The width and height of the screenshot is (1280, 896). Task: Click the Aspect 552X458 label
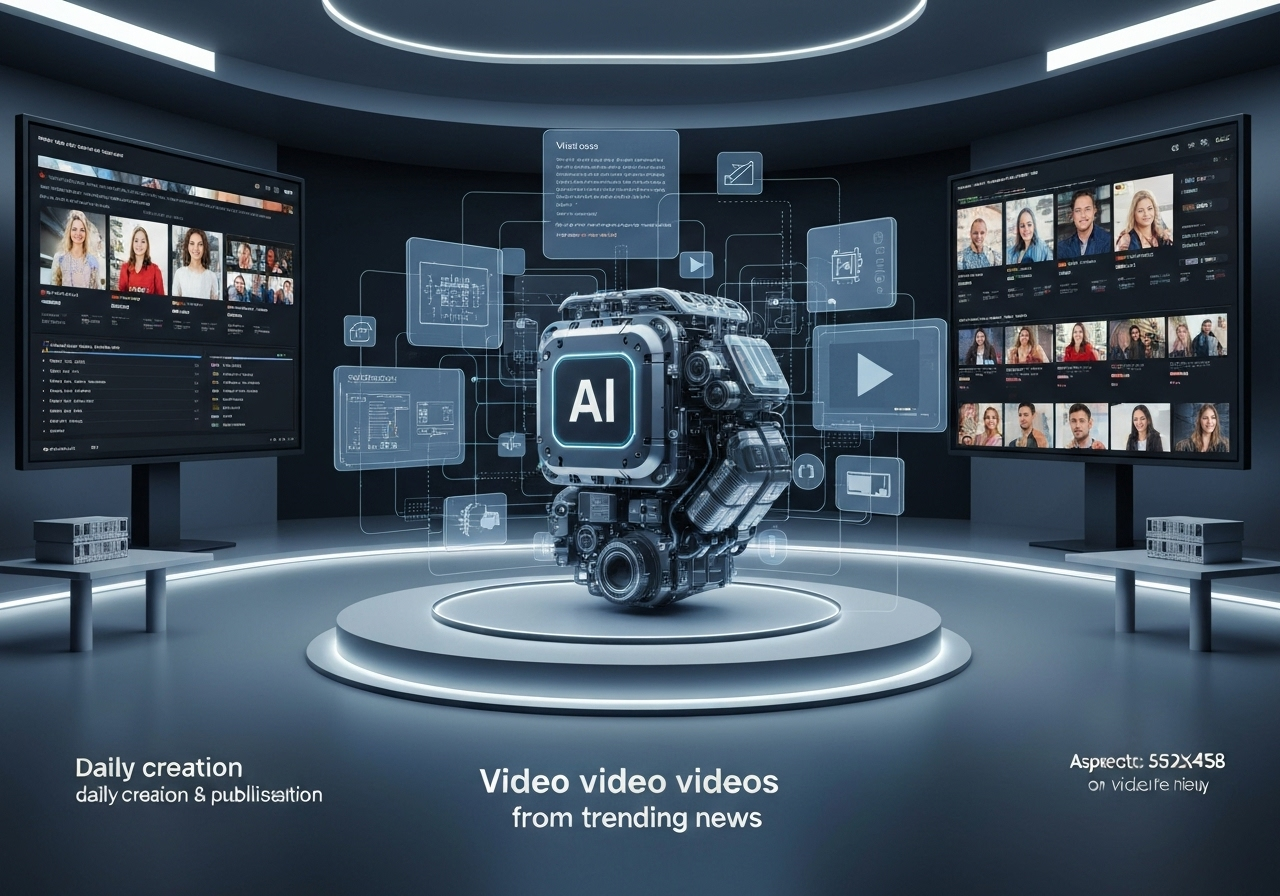click(x=1147, y=762)
